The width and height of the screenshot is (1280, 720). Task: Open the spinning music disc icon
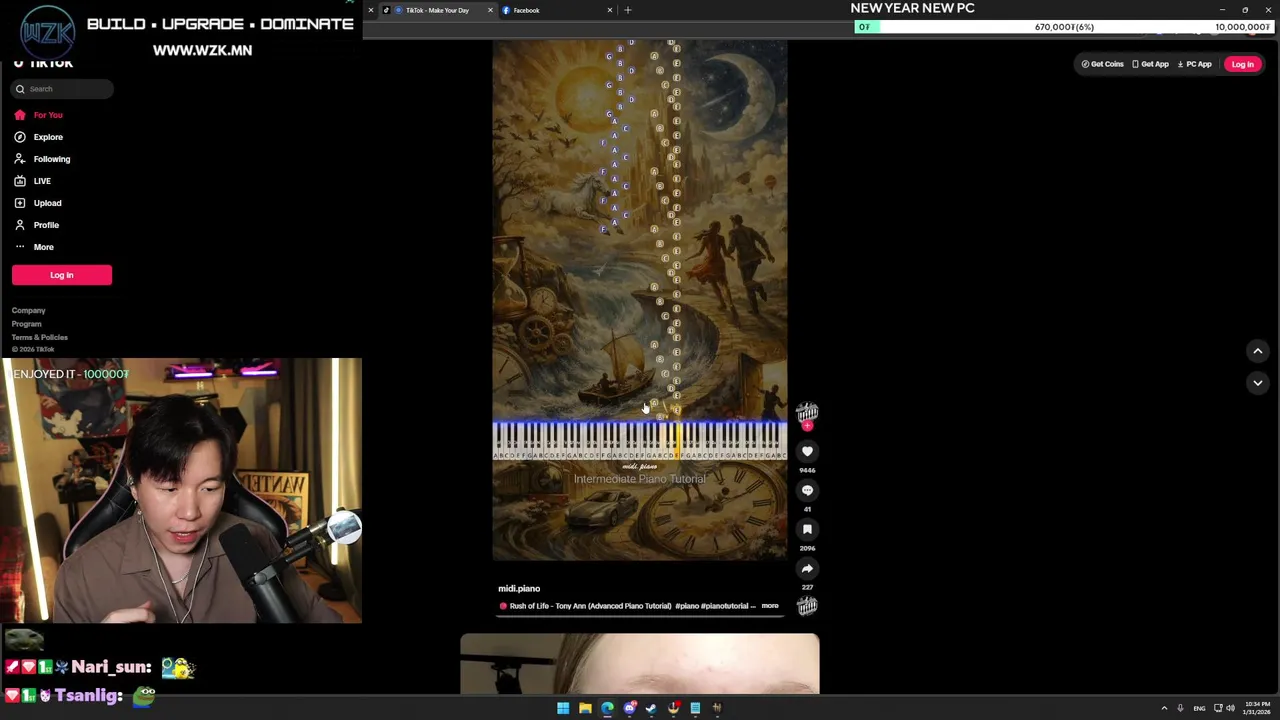pyautogui.click(x=807, y=606)
